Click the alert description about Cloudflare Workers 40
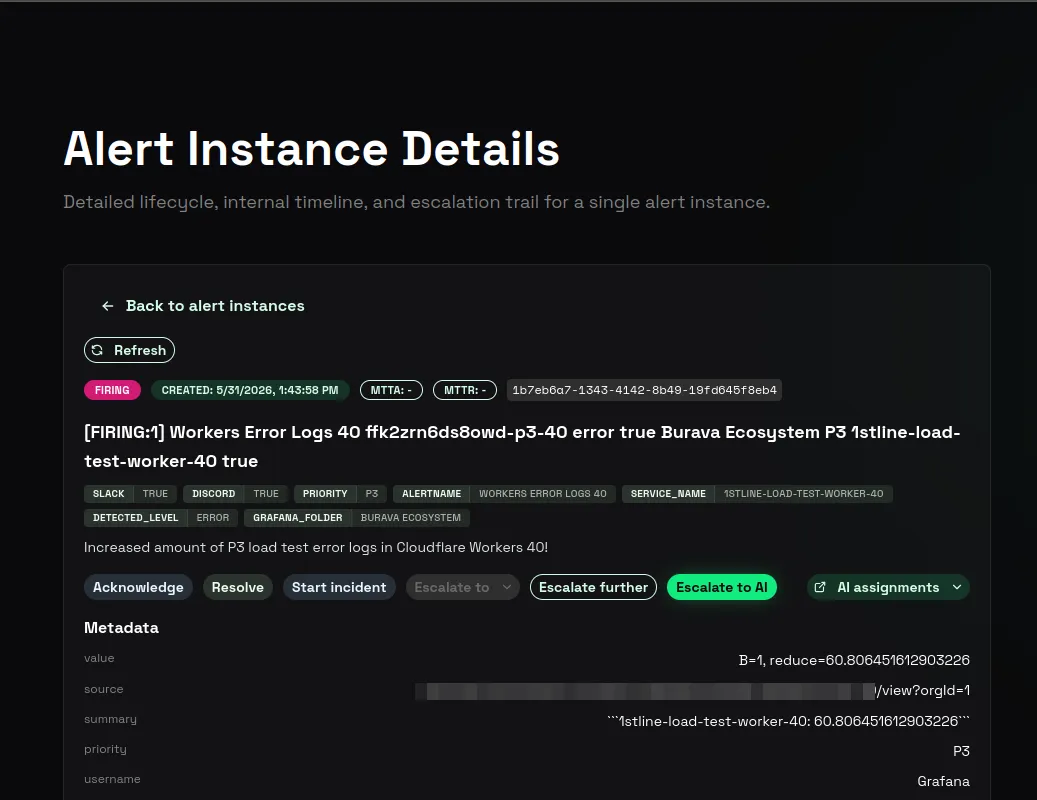The width and height of the screenshot is (1037, 800). 315,547
